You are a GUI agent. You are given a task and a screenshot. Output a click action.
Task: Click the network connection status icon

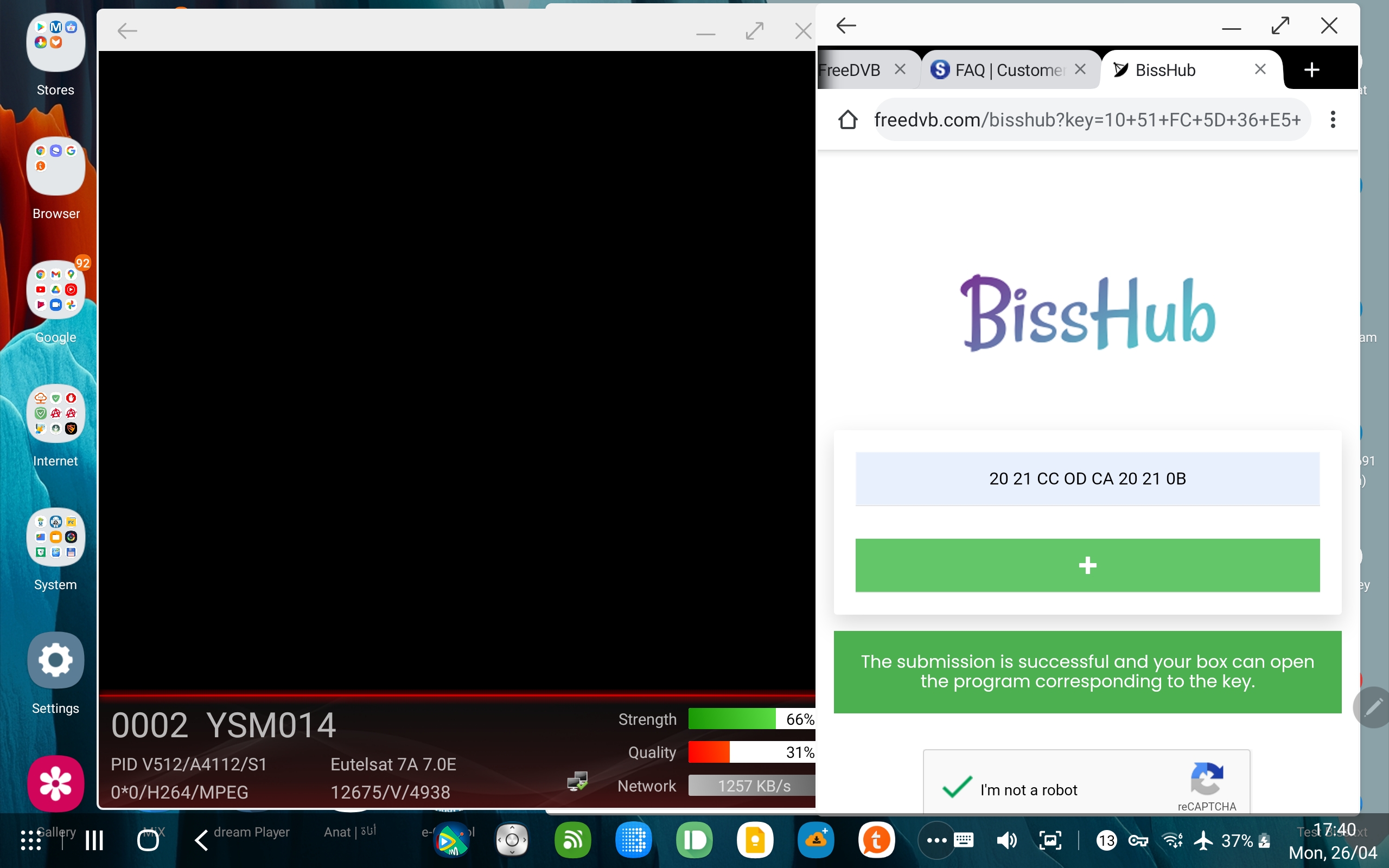pyautogui.click(x=577, y=781)
